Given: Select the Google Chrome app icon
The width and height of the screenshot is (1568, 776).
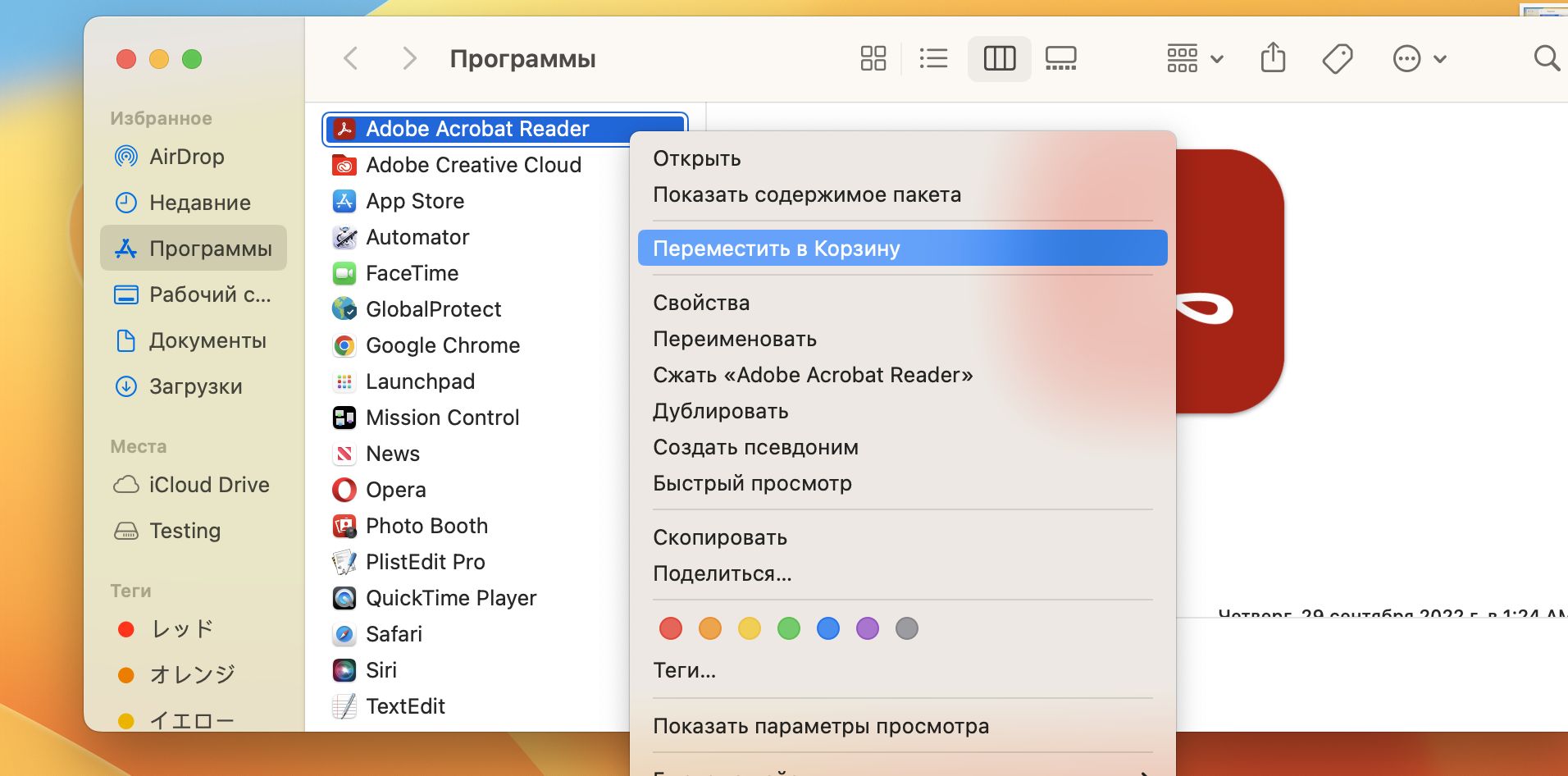Looking at the screenshot, I should pyautogui.click(x=344, y=345).
